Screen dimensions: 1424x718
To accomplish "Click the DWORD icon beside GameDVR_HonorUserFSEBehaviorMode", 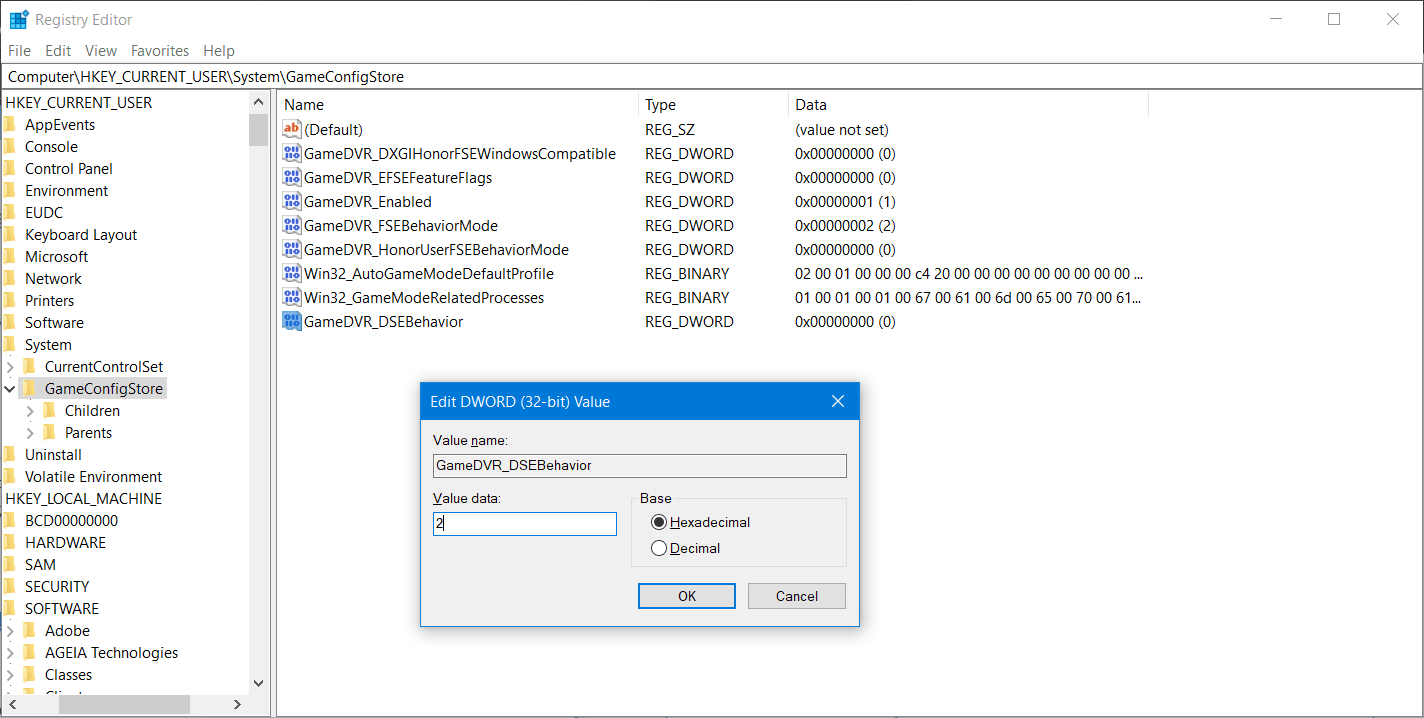I will [292, 249].
